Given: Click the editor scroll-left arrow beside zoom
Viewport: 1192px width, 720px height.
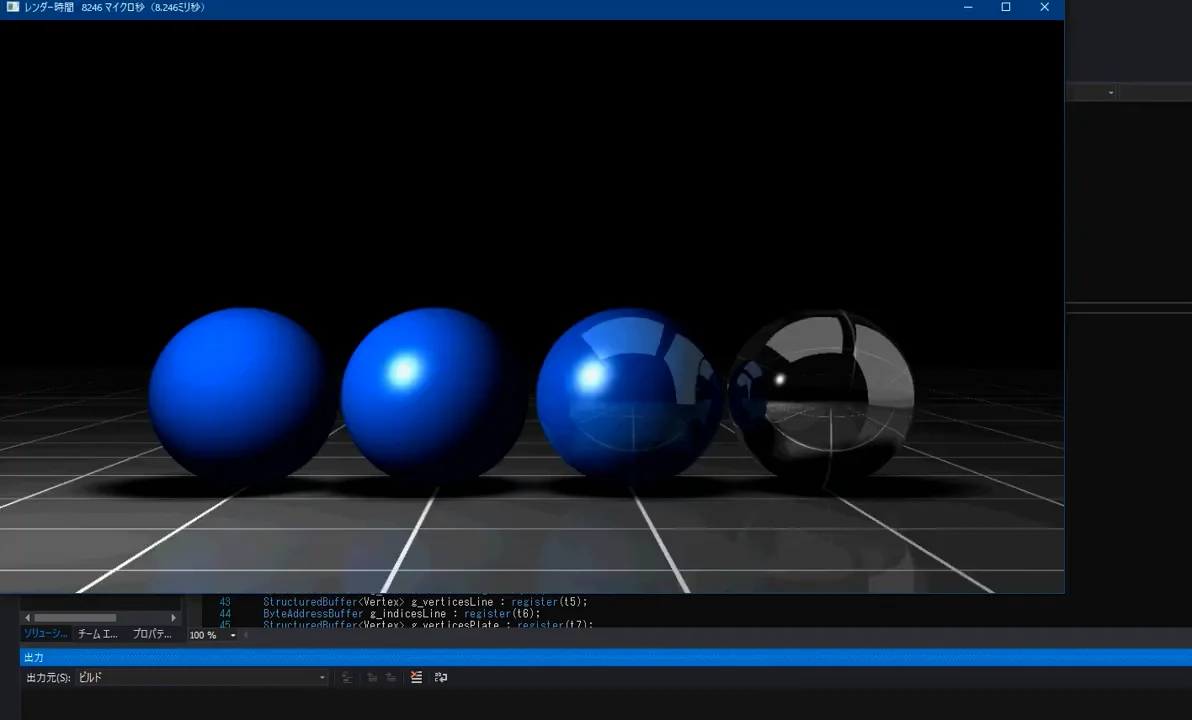Looking at the screenshot, I should click(246, 635).
